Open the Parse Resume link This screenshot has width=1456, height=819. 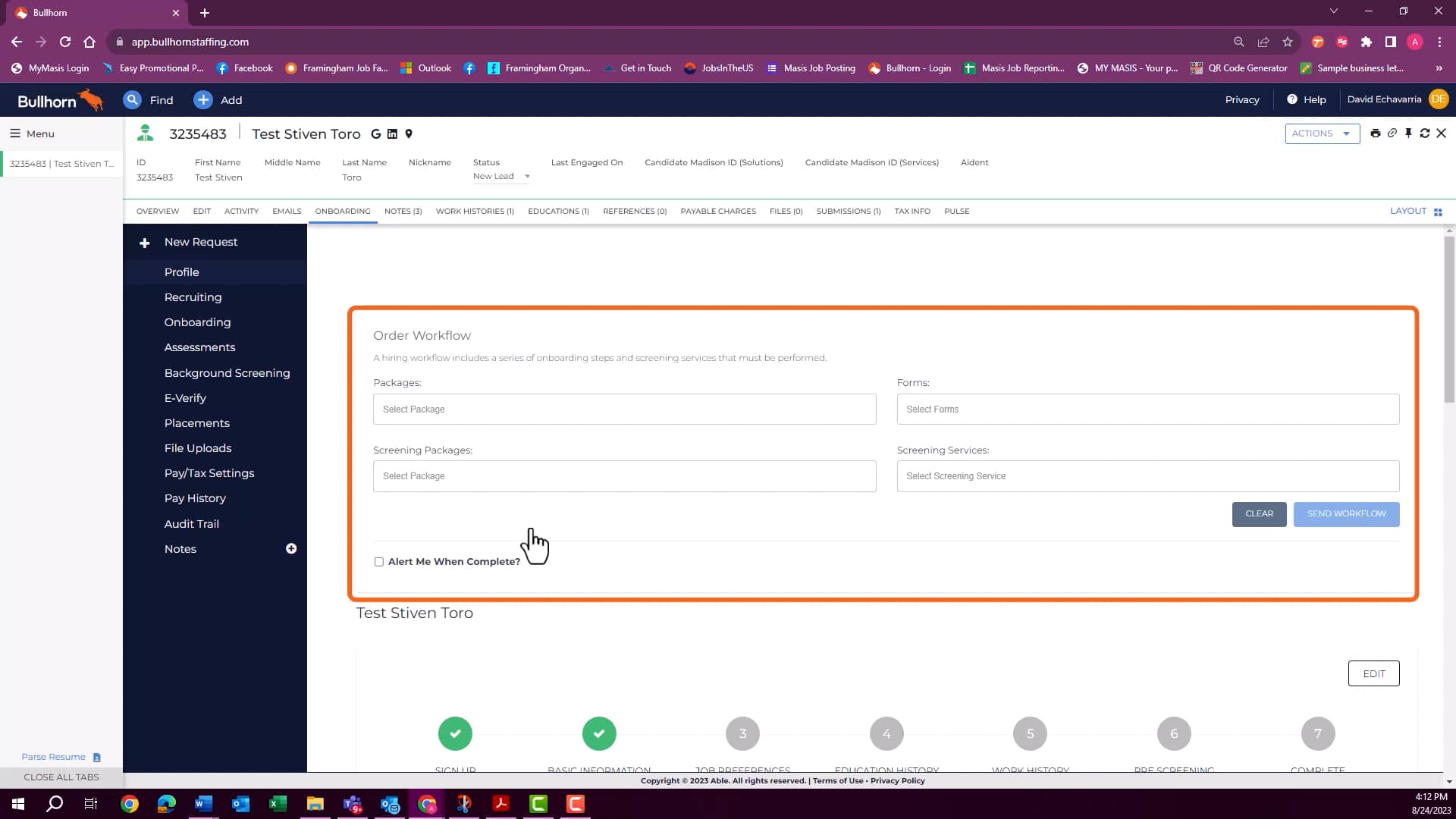click(x=53, y=756)
